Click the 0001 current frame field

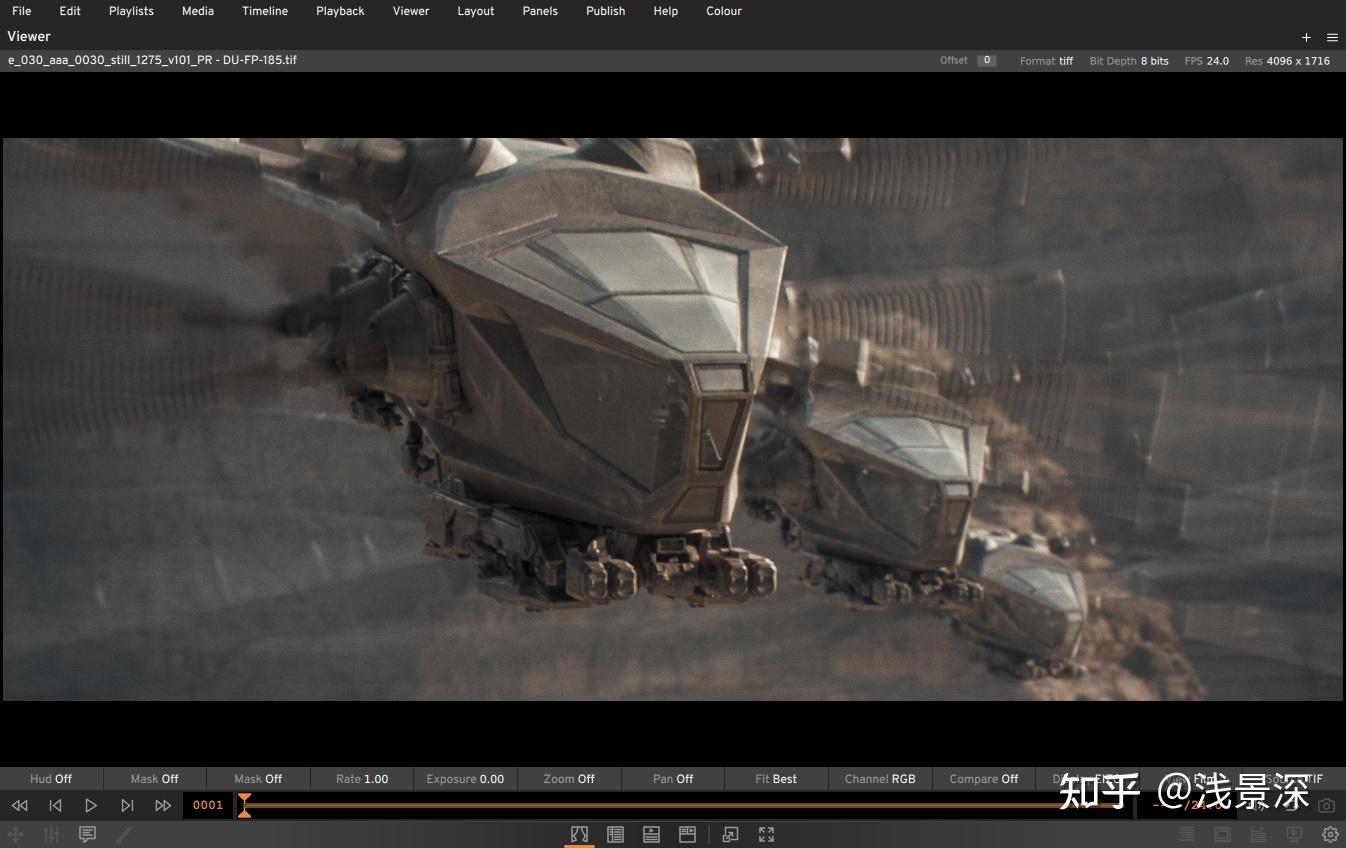tap(208, 805)
